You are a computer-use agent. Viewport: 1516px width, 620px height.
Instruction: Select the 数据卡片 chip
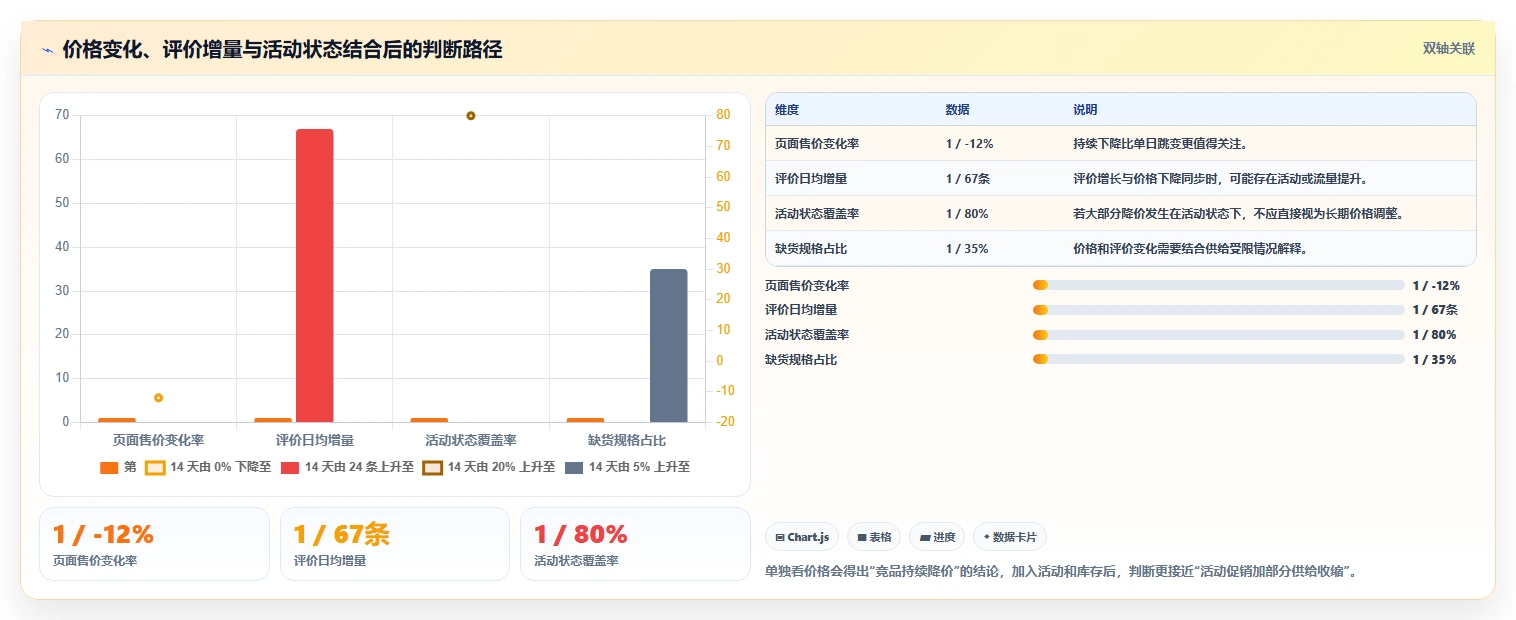point(1010,537)
